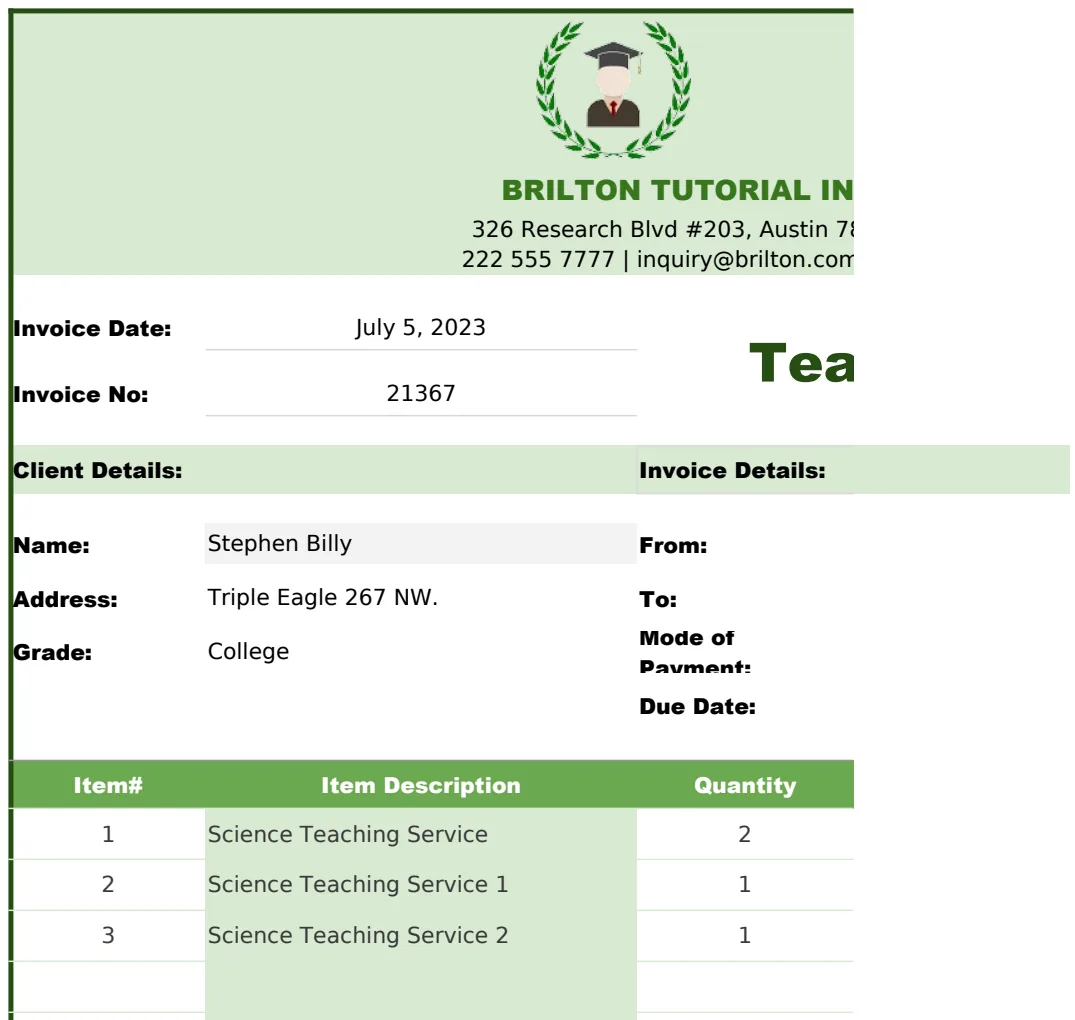
Task: Click the College grade value
Action: (248, 651)
